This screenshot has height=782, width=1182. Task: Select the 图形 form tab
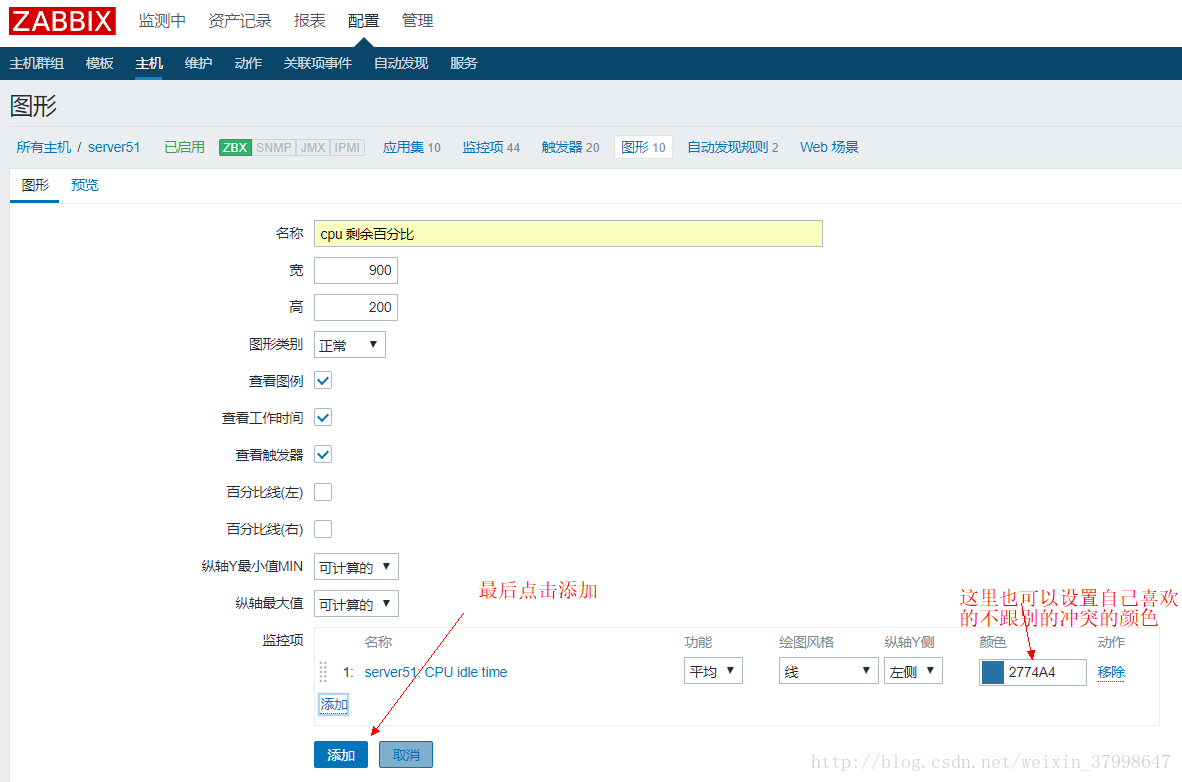pos(35,186)
